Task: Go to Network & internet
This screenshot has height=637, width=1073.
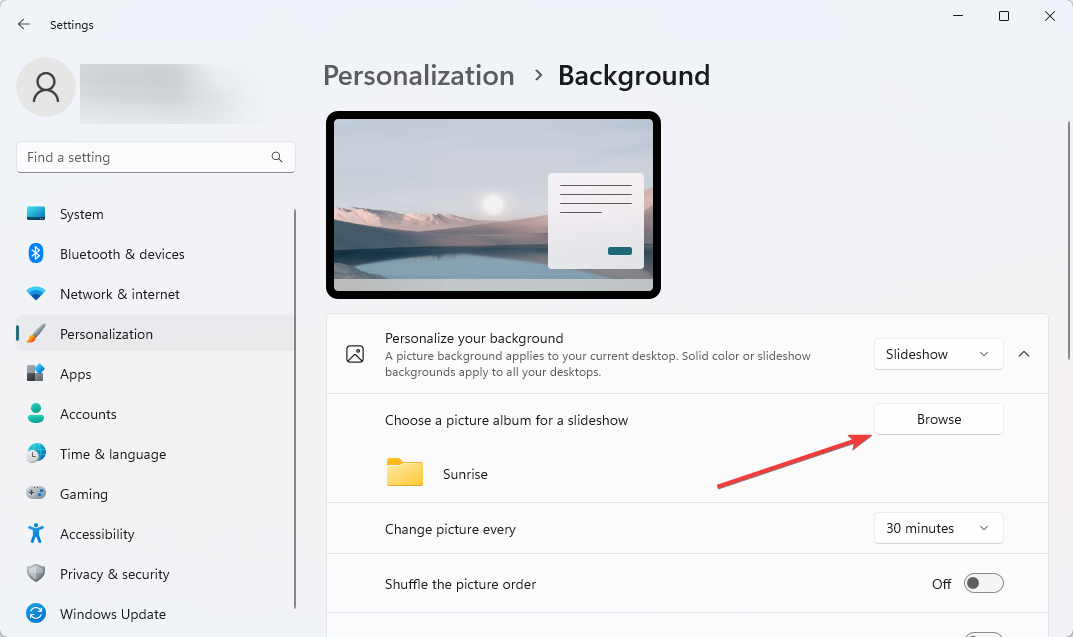Action: point(155,294)
